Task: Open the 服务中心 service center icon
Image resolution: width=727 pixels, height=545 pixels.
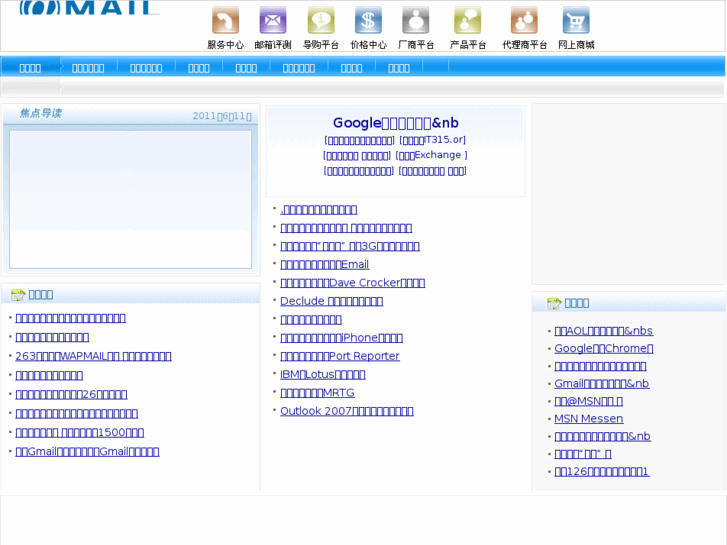Action: pyautogui.click(x=225, y=20)
